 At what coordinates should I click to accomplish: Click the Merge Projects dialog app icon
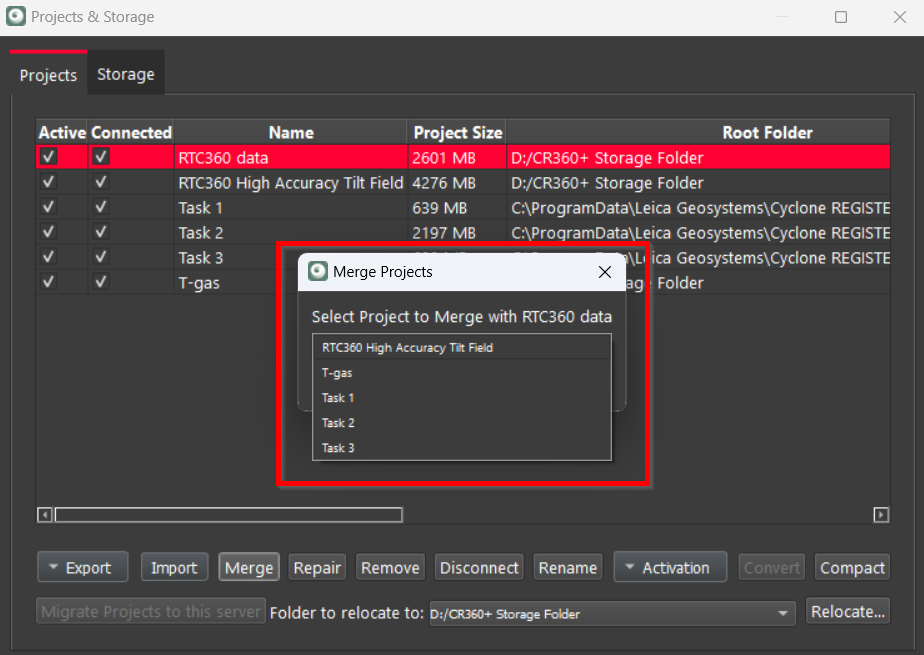click(x=318, y=272)
